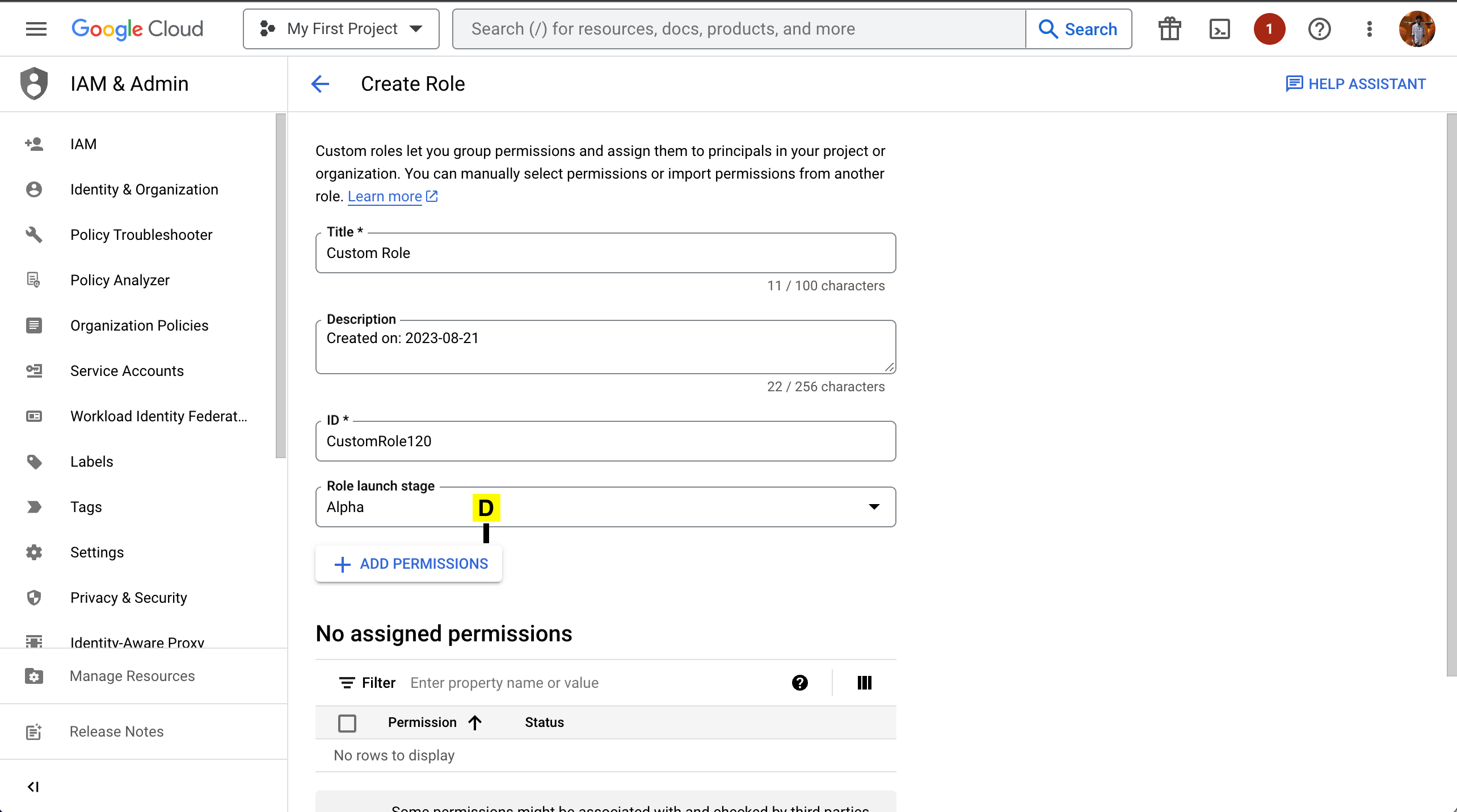The height and width of the screenshot is (812, 1457).
Task: Click the filter help icon
Action: click(799, 683)
